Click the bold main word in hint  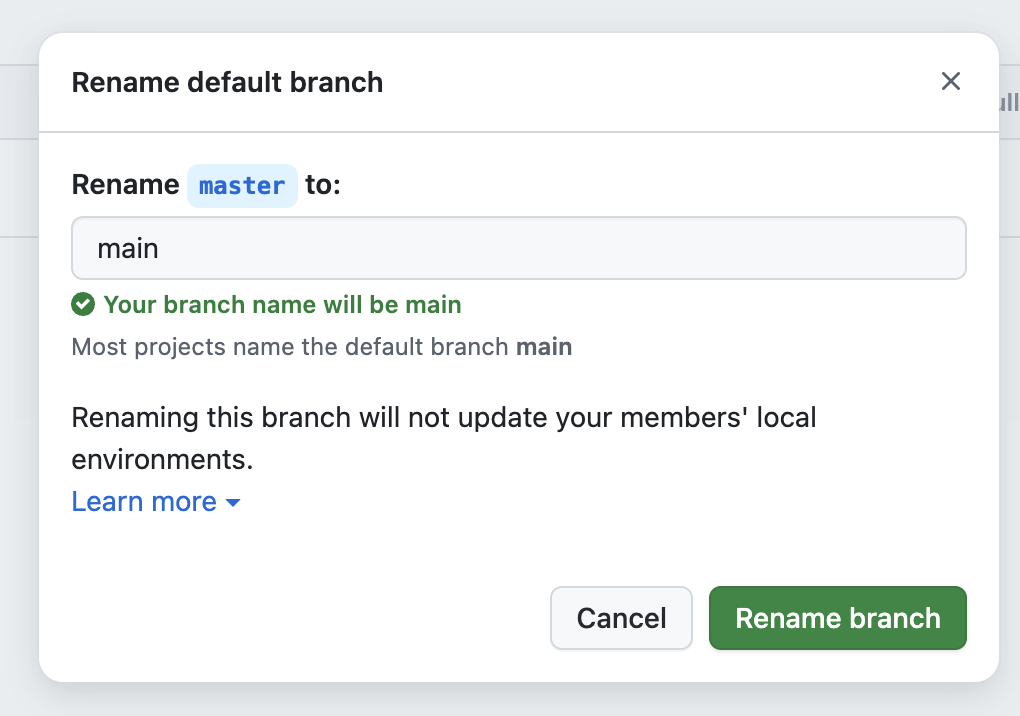click(544, 348)
